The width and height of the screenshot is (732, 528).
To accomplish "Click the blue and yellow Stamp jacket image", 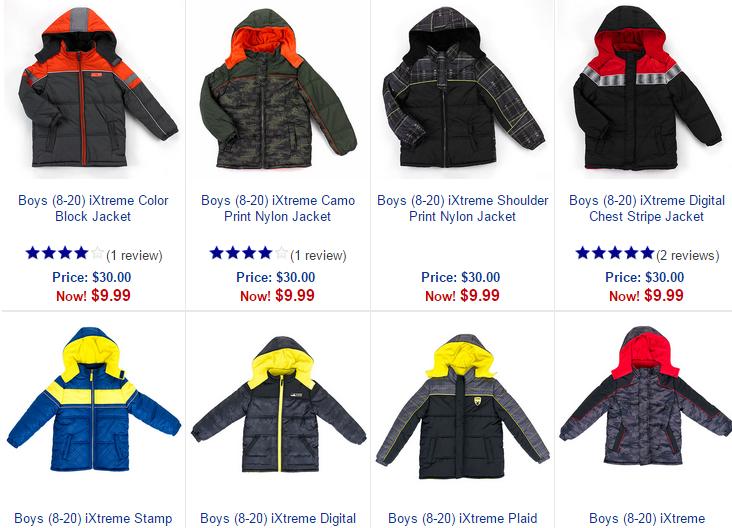I will pyautogui.click(x=93, y=399).
